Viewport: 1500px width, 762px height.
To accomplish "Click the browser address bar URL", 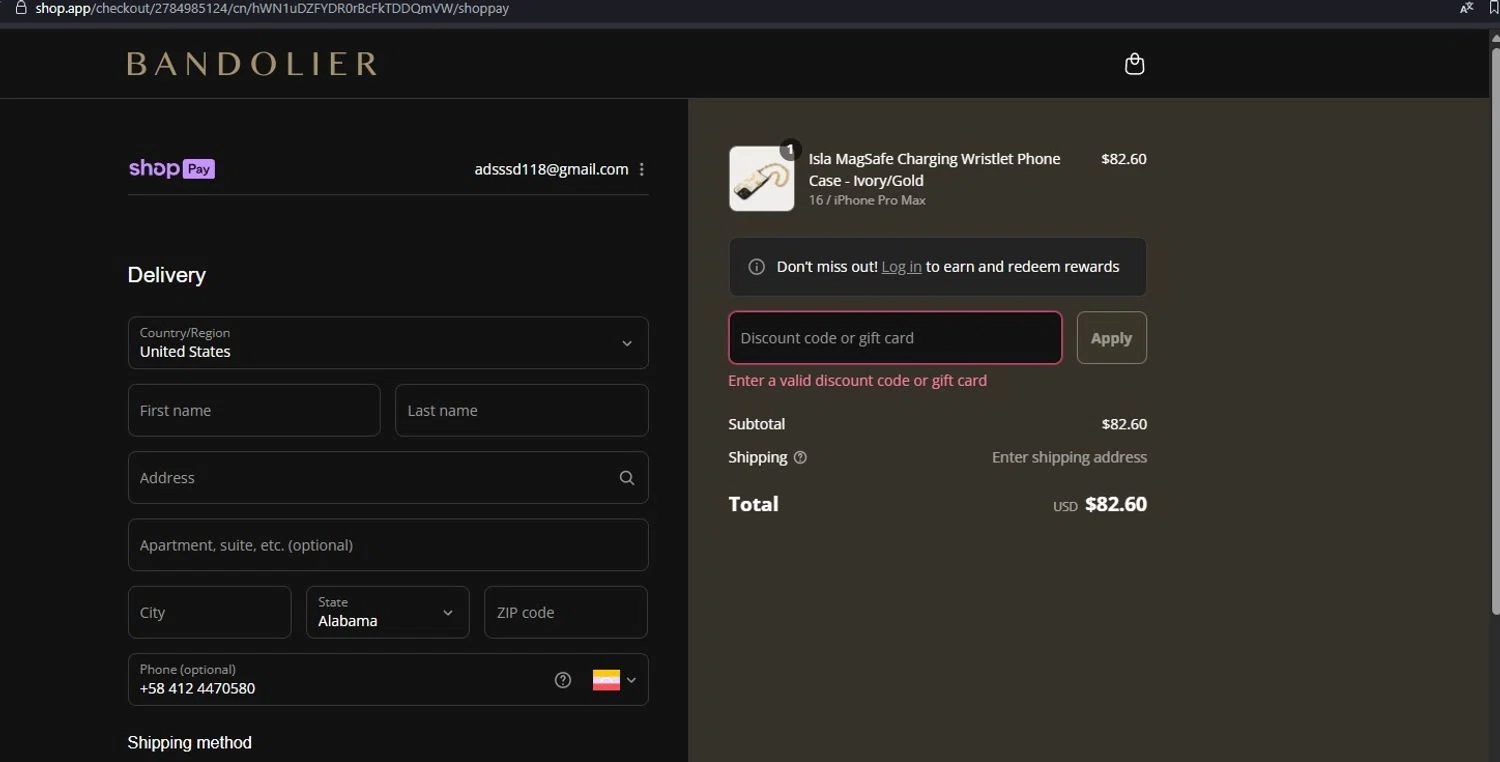I will point(272,8).
